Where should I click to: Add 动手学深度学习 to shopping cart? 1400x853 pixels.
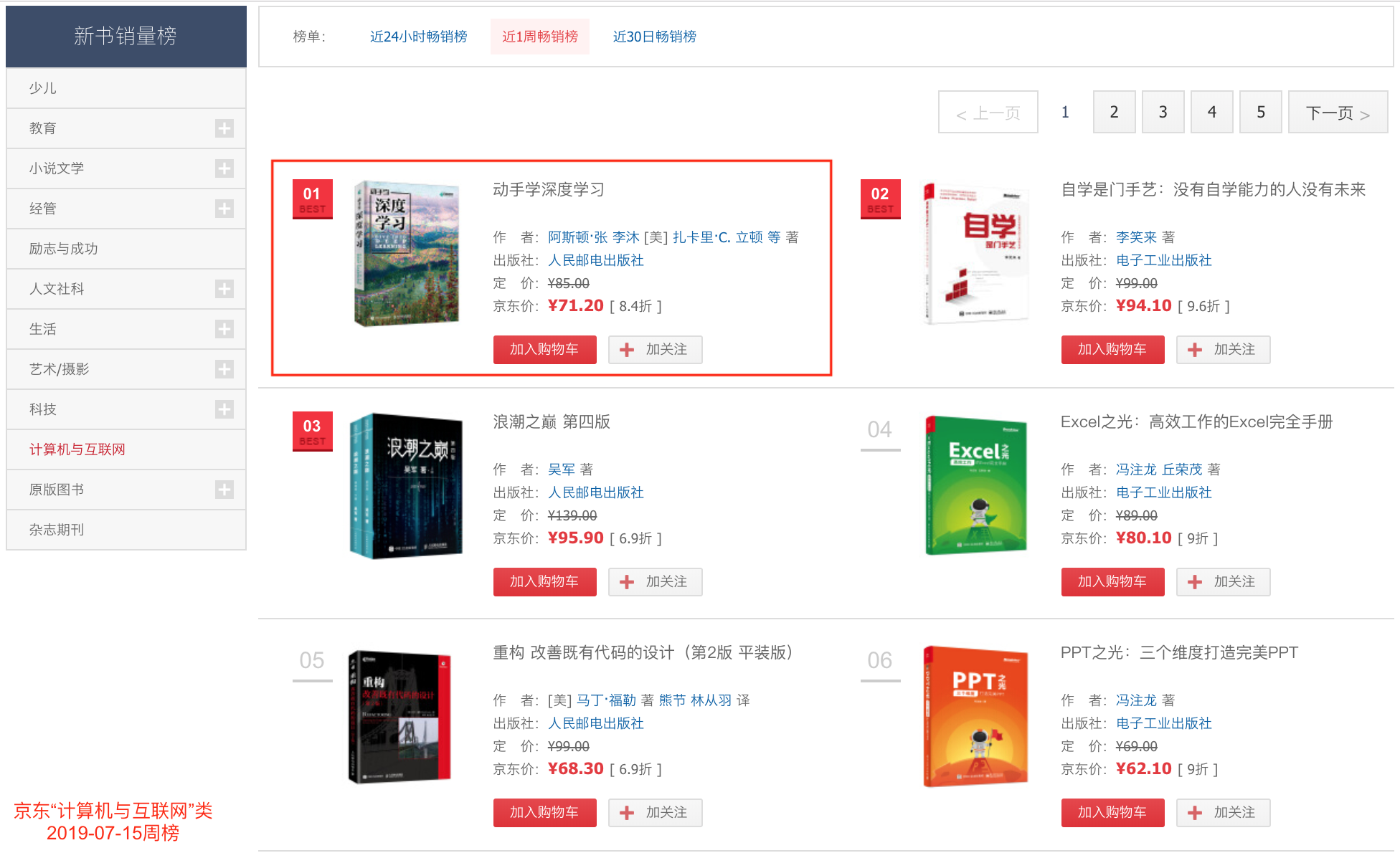click(x=544, y=349)
